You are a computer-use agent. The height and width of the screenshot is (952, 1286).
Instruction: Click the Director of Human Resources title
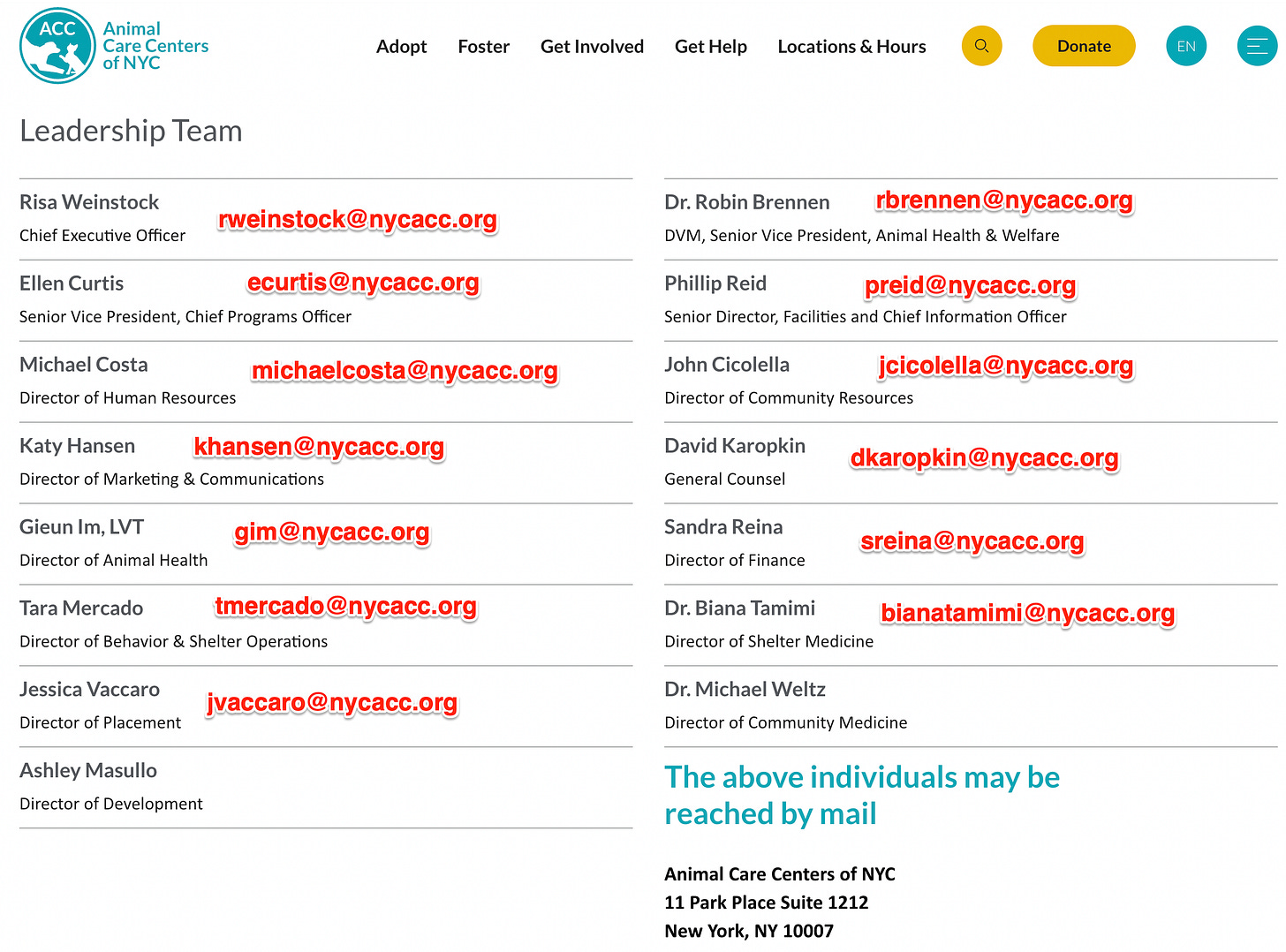tap(128, 398)
